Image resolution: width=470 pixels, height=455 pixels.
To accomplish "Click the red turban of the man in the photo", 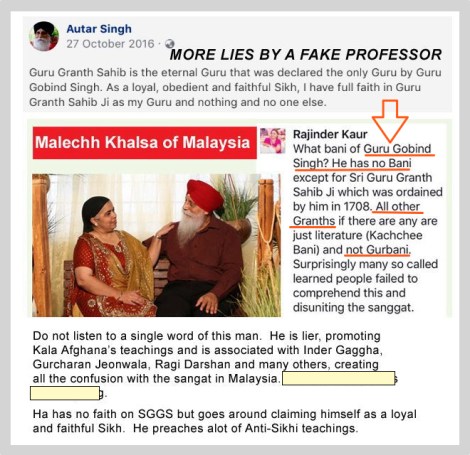I will click(204, 194).
